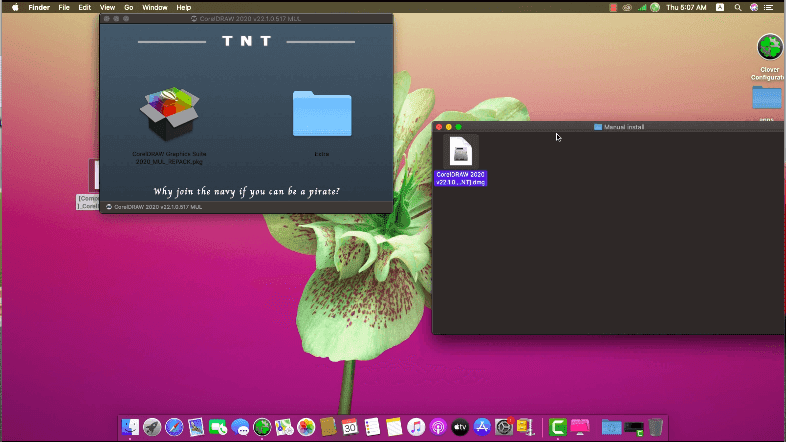The height and width of the screenshot is (442, 786).
Task: Open Reminders in the Dock
Action: click(x=372, y=427)
